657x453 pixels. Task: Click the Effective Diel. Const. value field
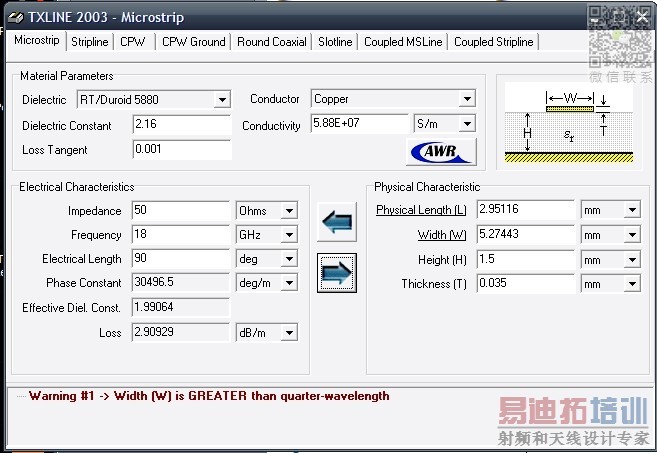click(181, 308)
